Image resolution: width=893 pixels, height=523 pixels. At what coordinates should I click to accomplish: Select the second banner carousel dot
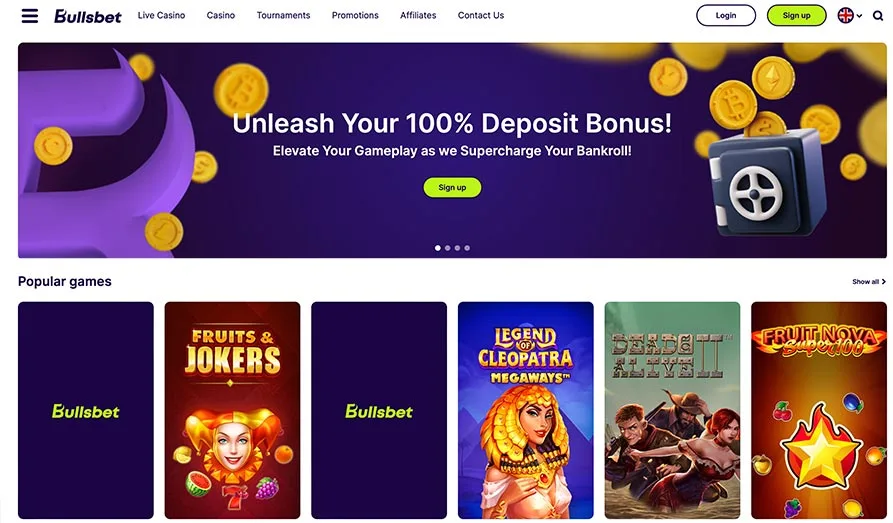448,248
